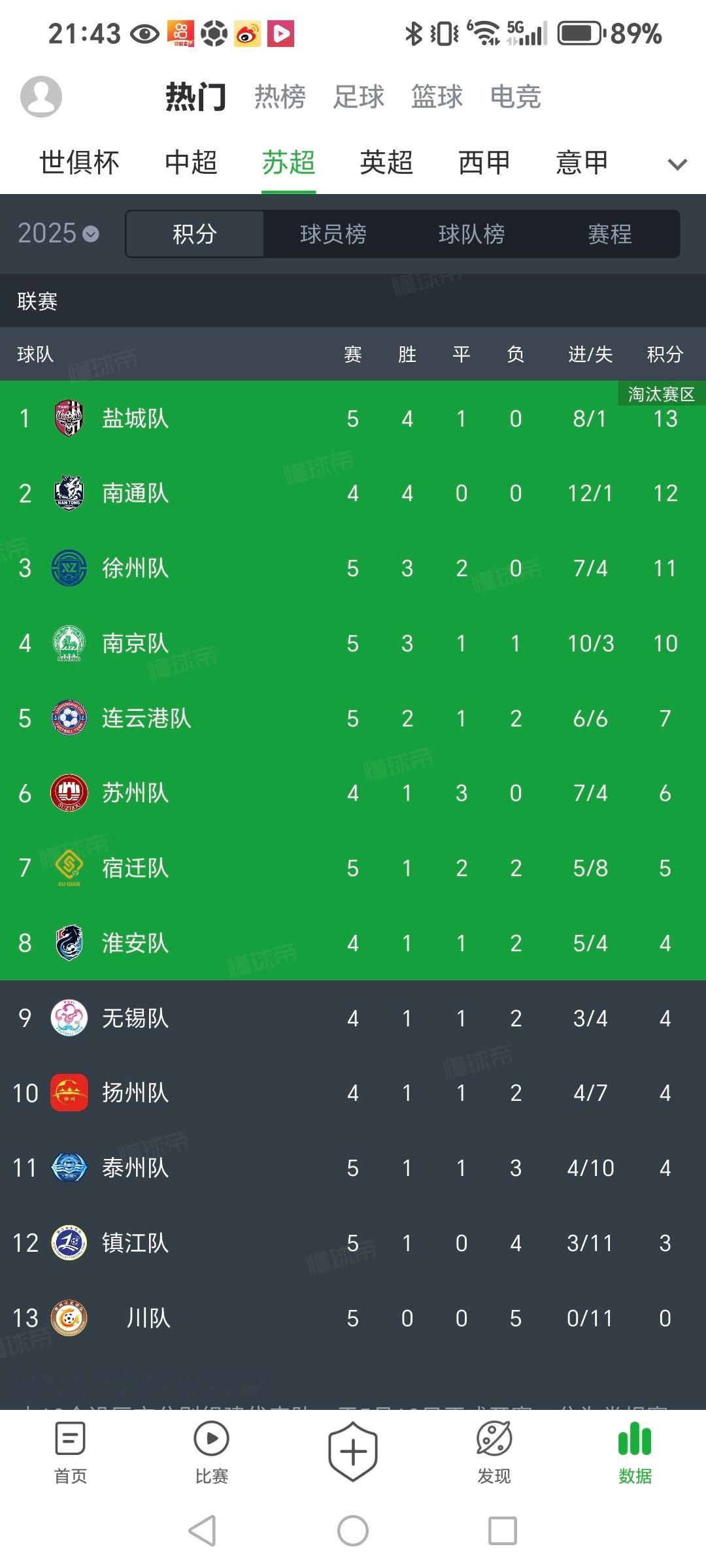706x1568 pixels.
Task: Expand the league list chevron
Action: pos(677,164)
